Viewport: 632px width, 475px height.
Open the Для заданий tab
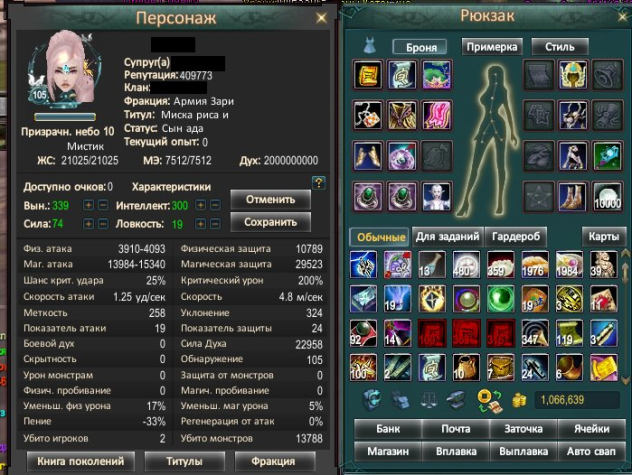click(447, 237)
